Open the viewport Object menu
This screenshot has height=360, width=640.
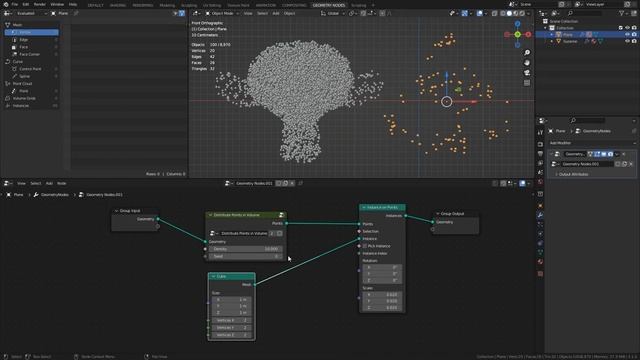pyautogui.click(x=289, y=13)
